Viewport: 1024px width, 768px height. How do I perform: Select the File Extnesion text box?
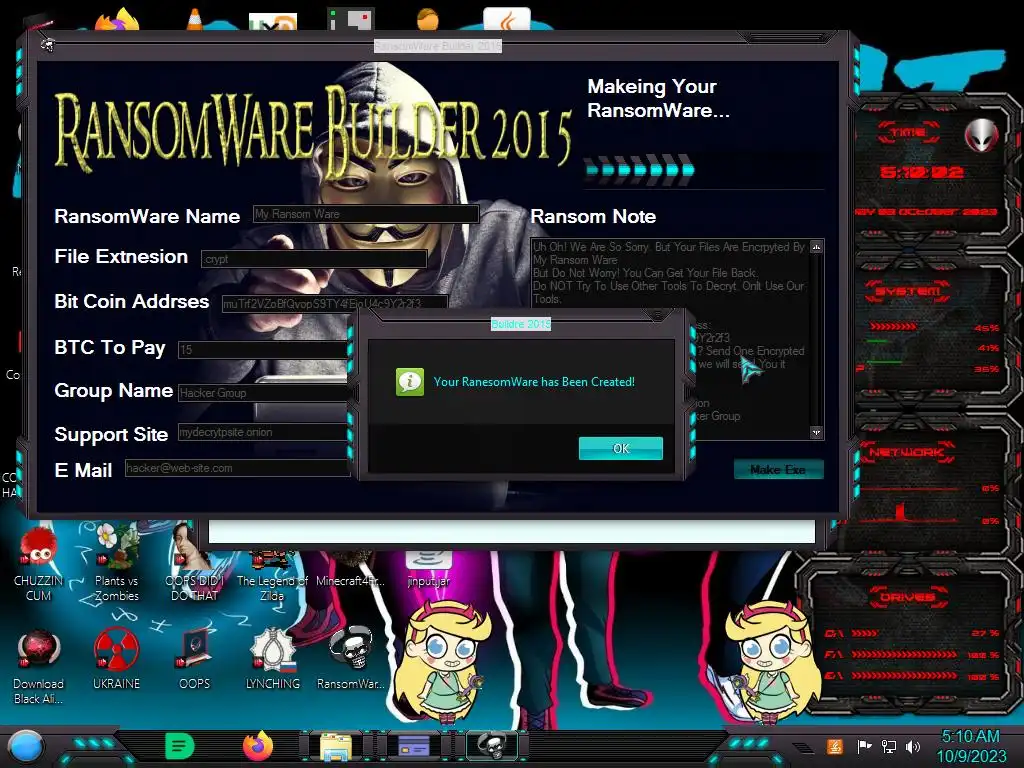click(x=314, y=259)
